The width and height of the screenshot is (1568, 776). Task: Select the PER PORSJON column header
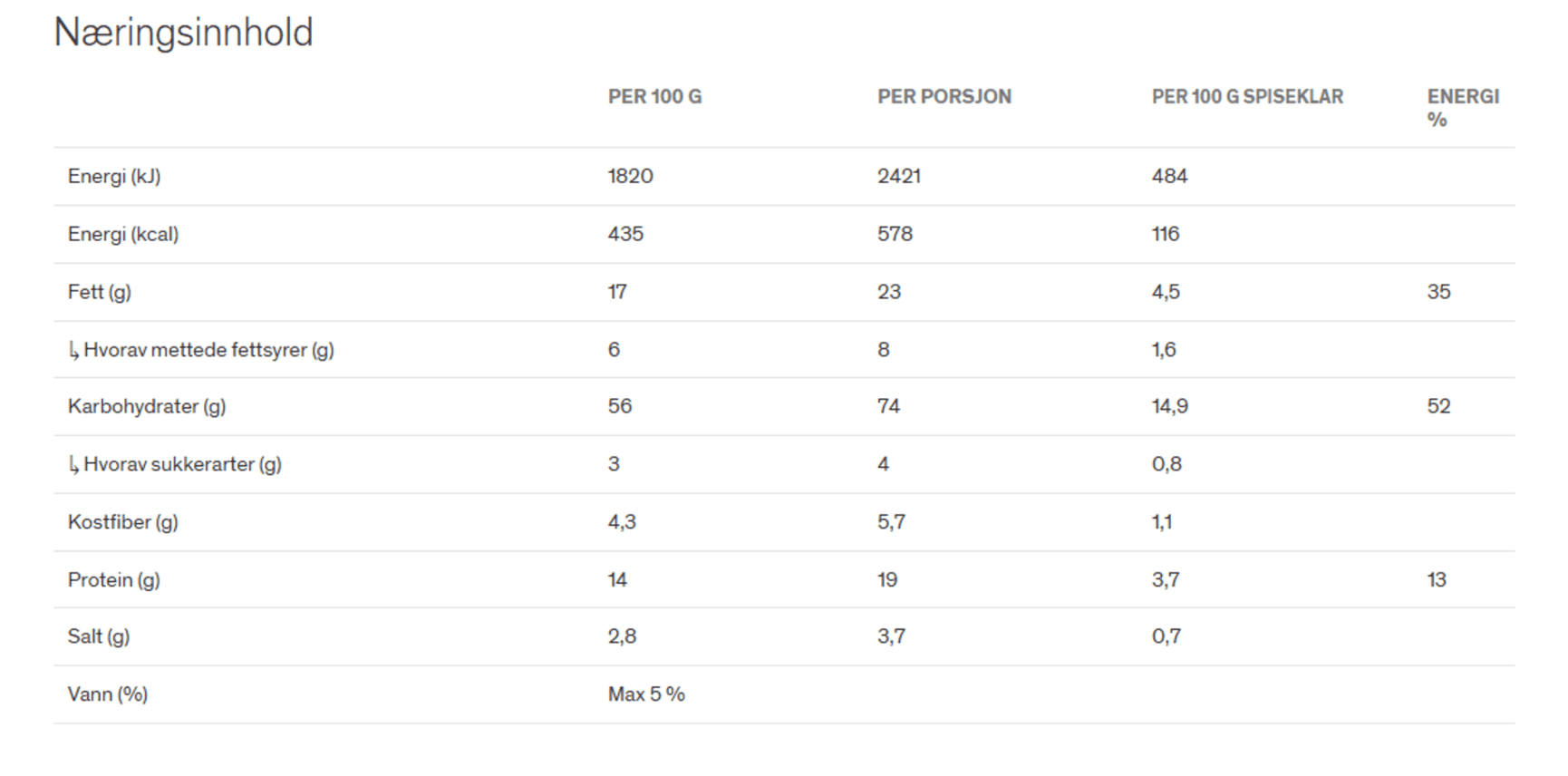click(944, 96)
